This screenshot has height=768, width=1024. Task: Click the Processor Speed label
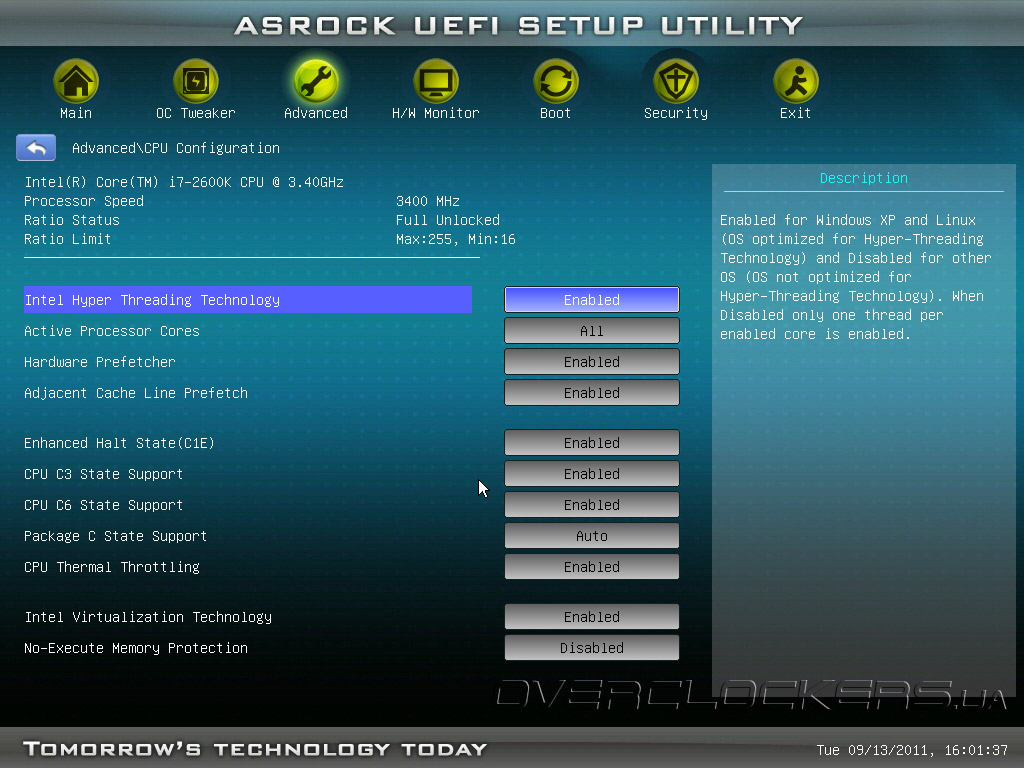[x=84, y=201]
